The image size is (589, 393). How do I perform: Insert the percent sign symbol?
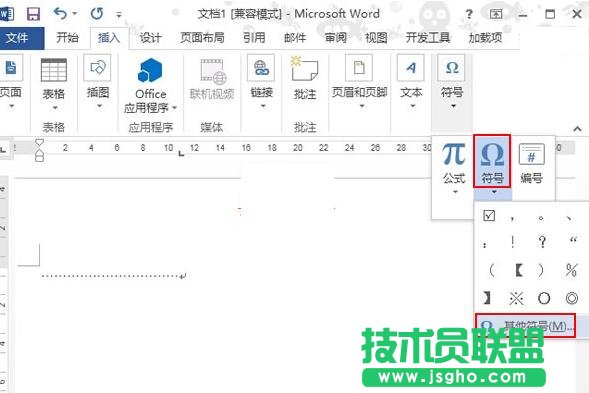pos(571,270)
